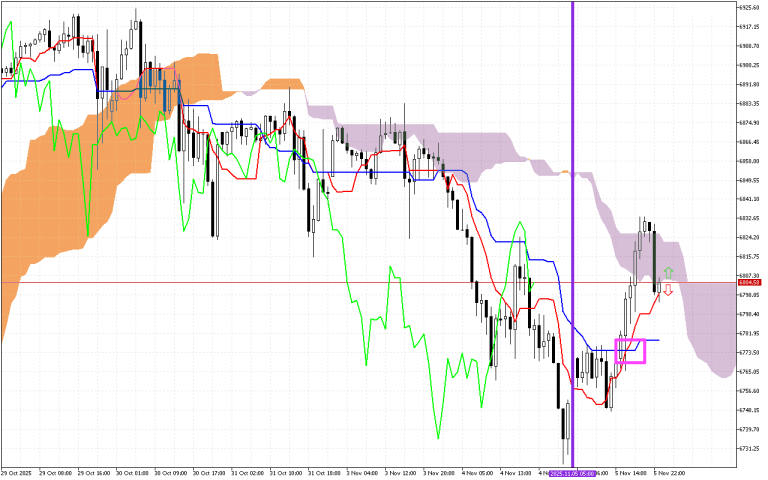The height and width of the screenshot is (480, 768).
Task: Click the 6773.50 price axis label
Action: click(750, 352)
